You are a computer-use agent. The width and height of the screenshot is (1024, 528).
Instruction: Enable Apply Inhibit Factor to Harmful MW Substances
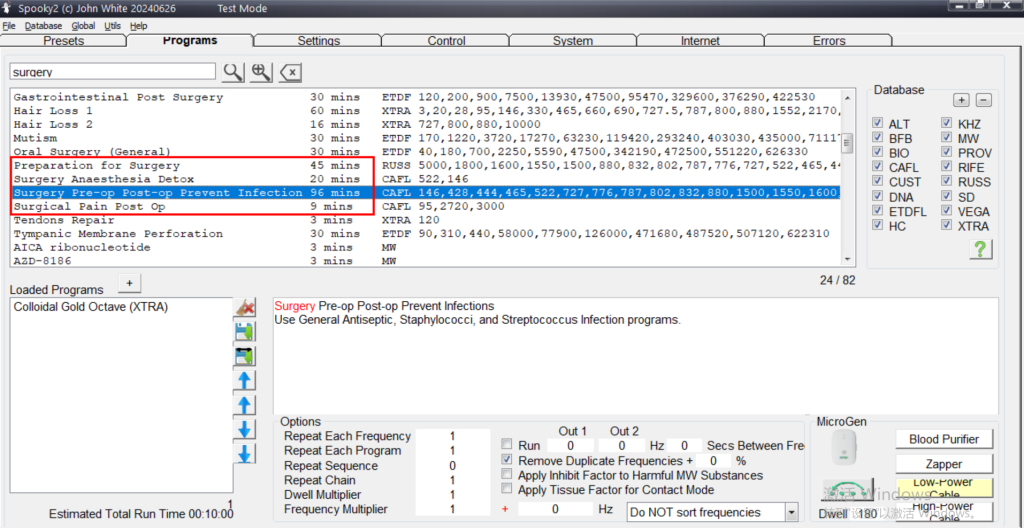506,474
